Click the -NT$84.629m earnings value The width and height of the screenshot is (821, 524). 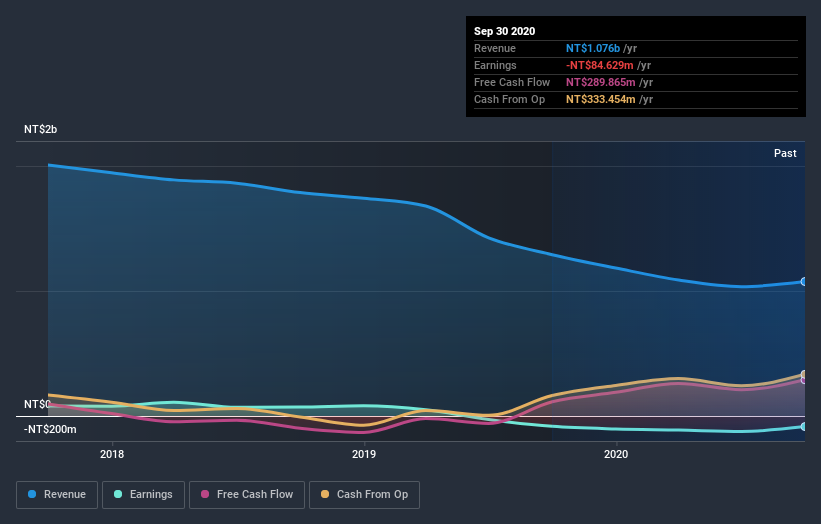[600, 65]
